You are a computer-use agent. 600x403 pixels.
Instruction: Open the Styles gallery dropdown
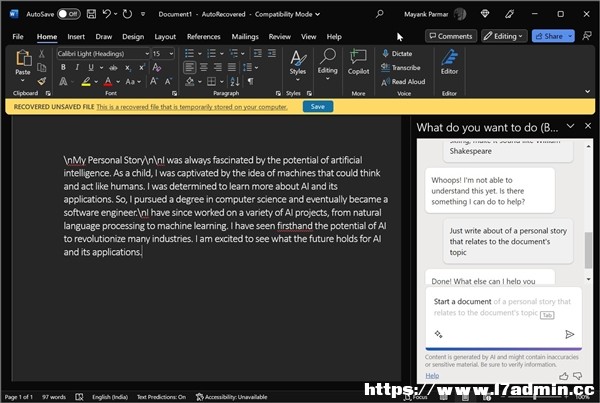coord(298,80)
